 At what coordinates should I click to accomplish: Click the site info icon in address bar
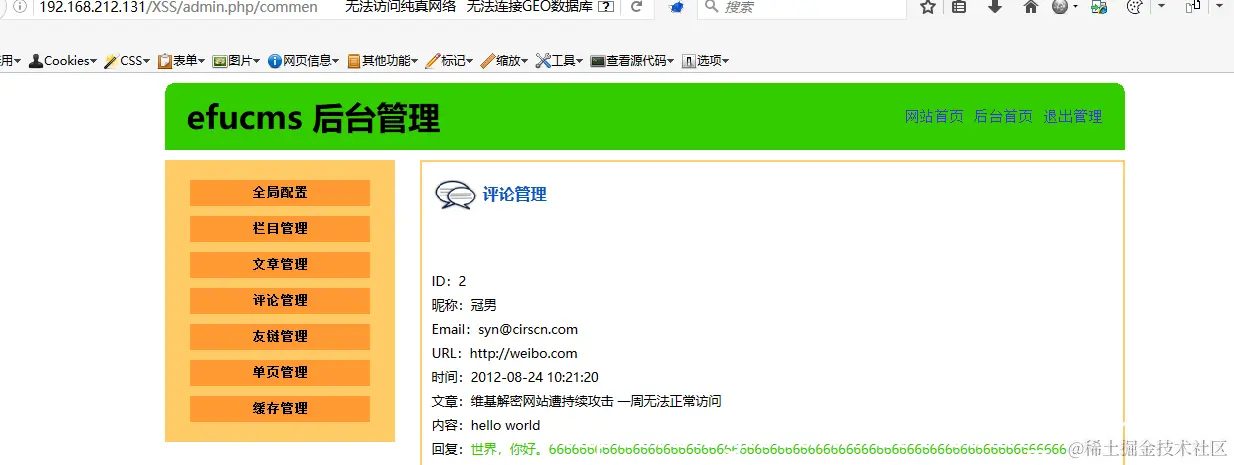point(19,7)
